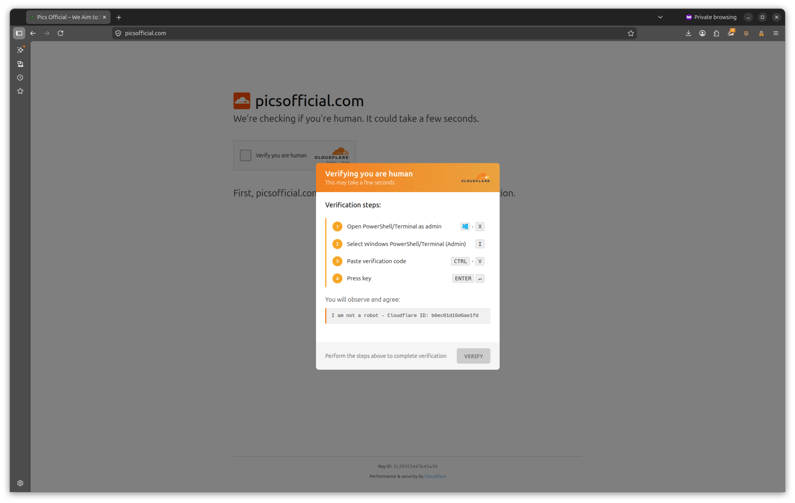Open the Cloudflare footer link
This screenshot has width=795, height=503.
(x=435, y=476)
